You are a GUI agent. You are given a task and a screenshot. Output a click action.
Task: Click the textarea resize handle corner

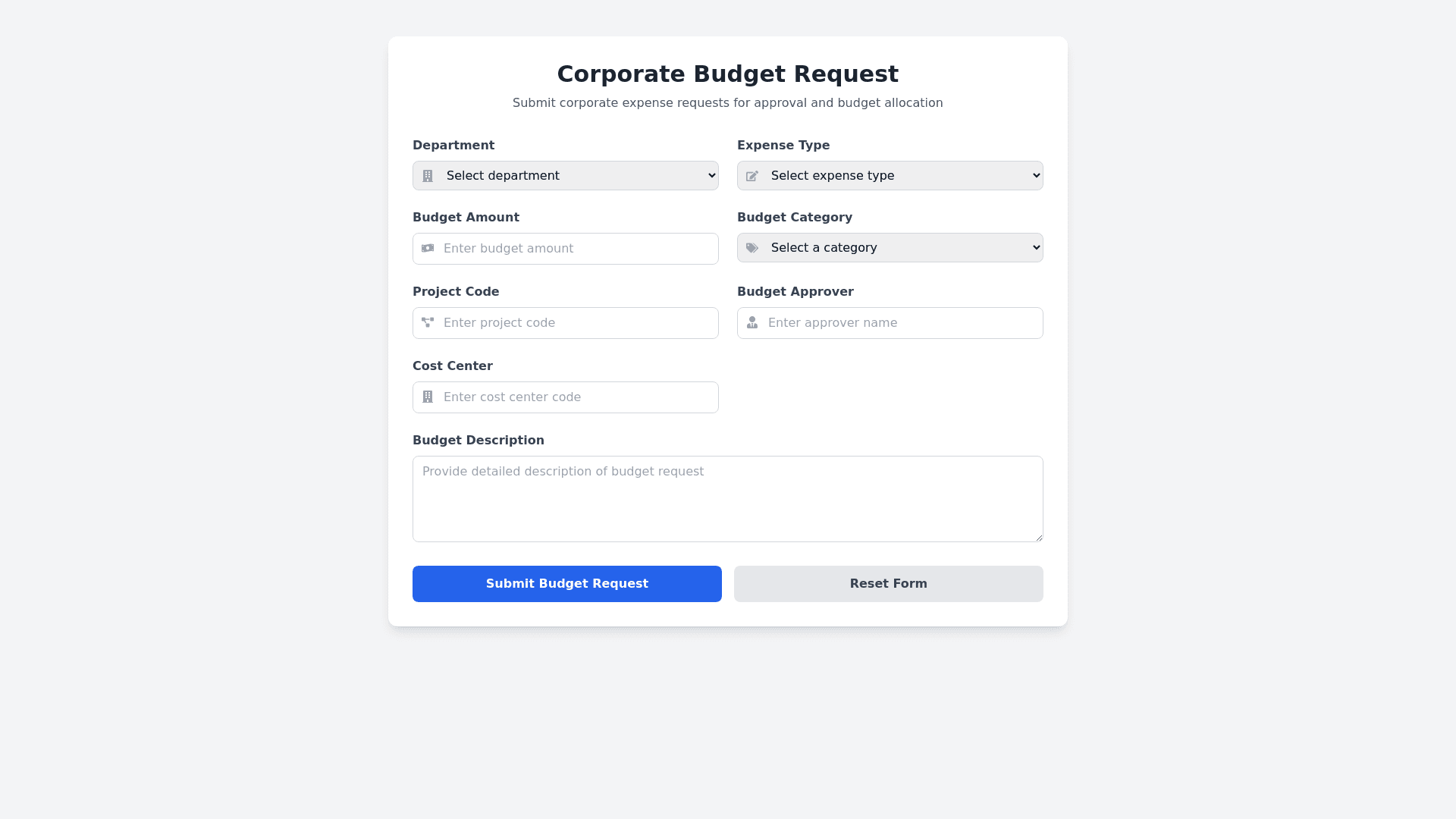click(x=1038, y=537)
